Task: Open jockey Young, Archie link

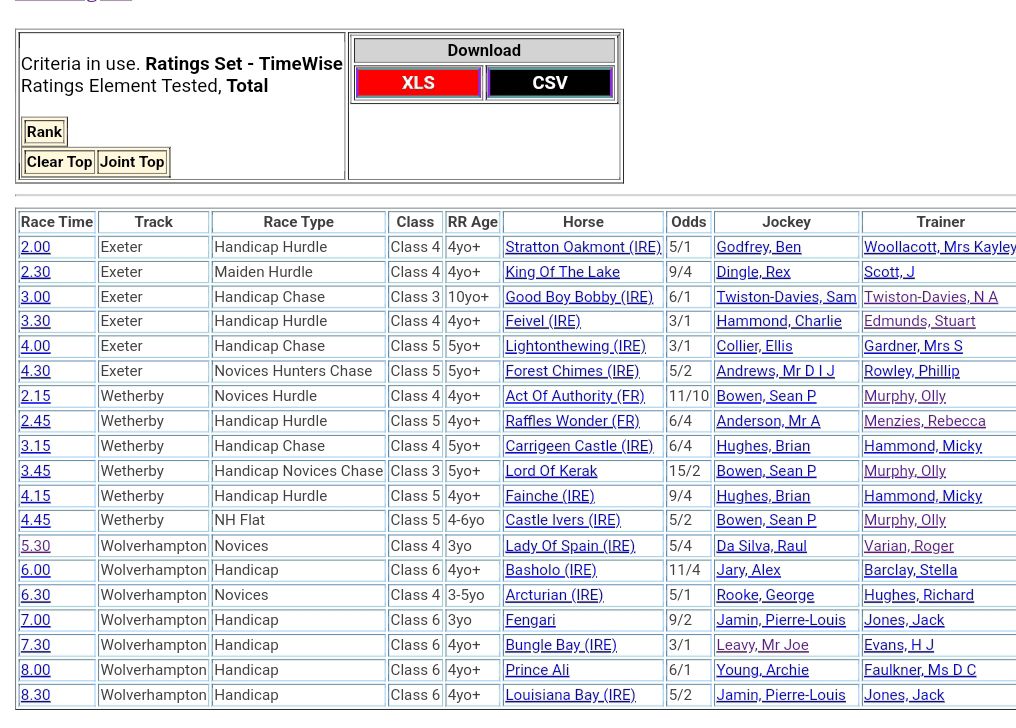Action: click(x=762, y=670)
